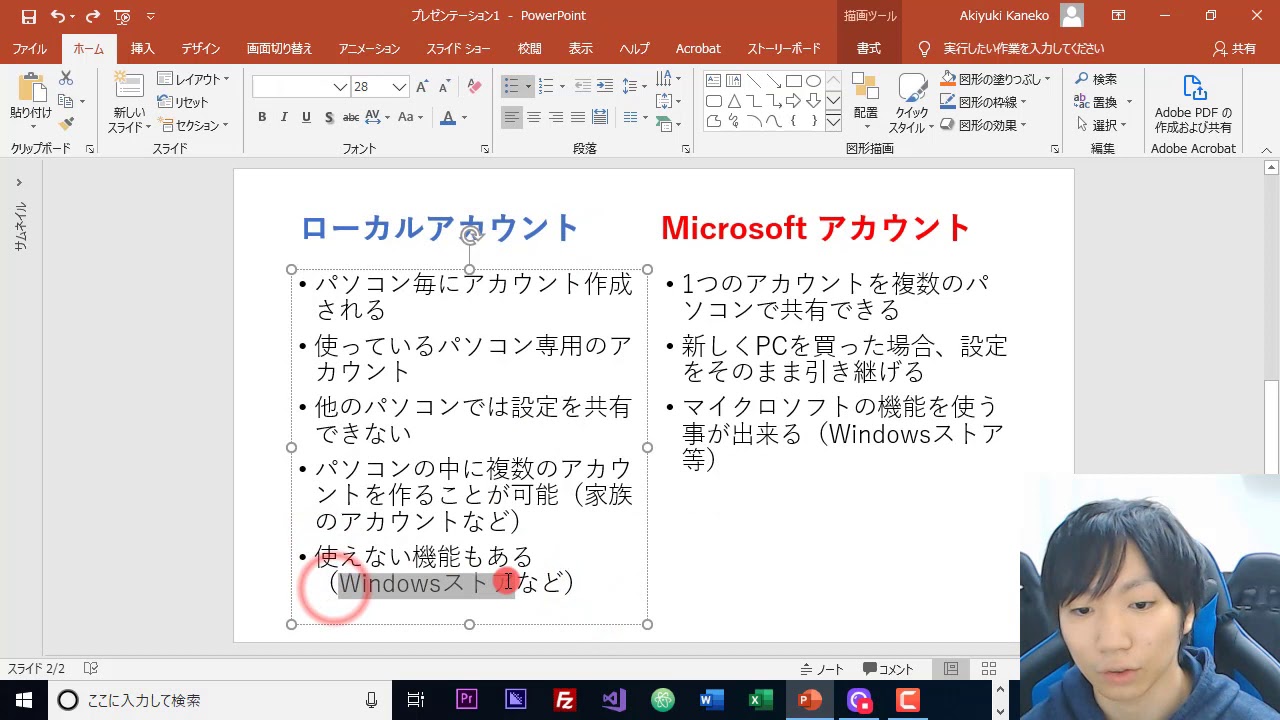The height and width of the screenshot is (720, 1280).
Task: Decrease font size with the smaller A icon
Action: 446,87
